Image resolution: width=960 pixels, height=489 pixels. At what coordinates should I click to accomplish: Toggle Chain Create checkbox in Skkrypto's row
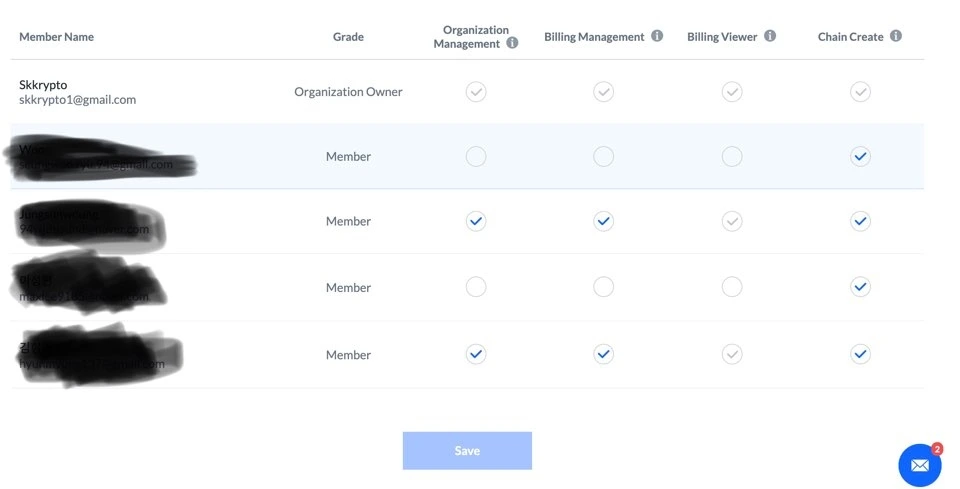[x=860, y=92]
